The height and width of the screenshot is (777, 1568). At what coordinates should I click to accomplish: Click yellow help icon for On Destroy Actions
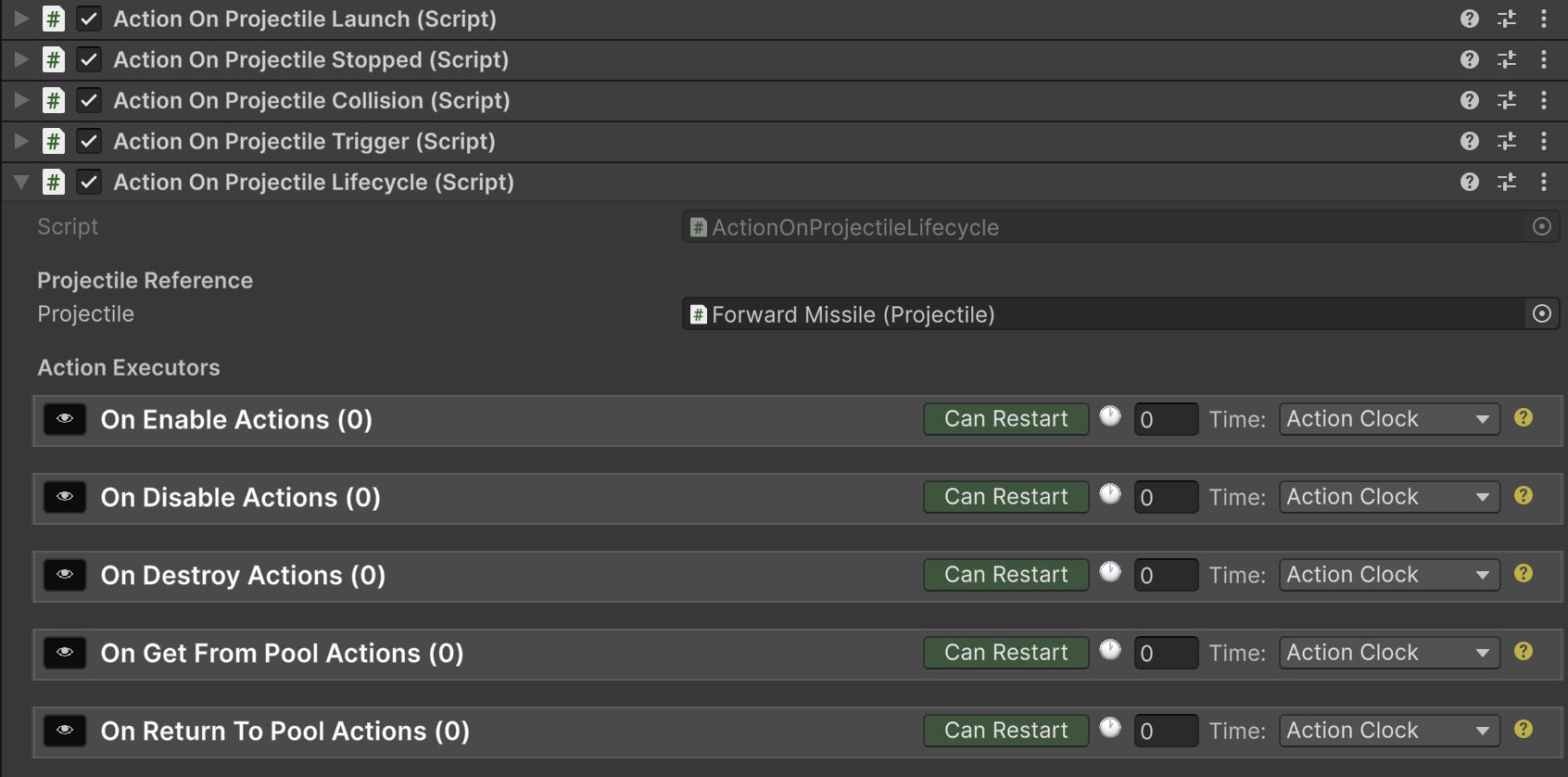[x=1524, y=574]
